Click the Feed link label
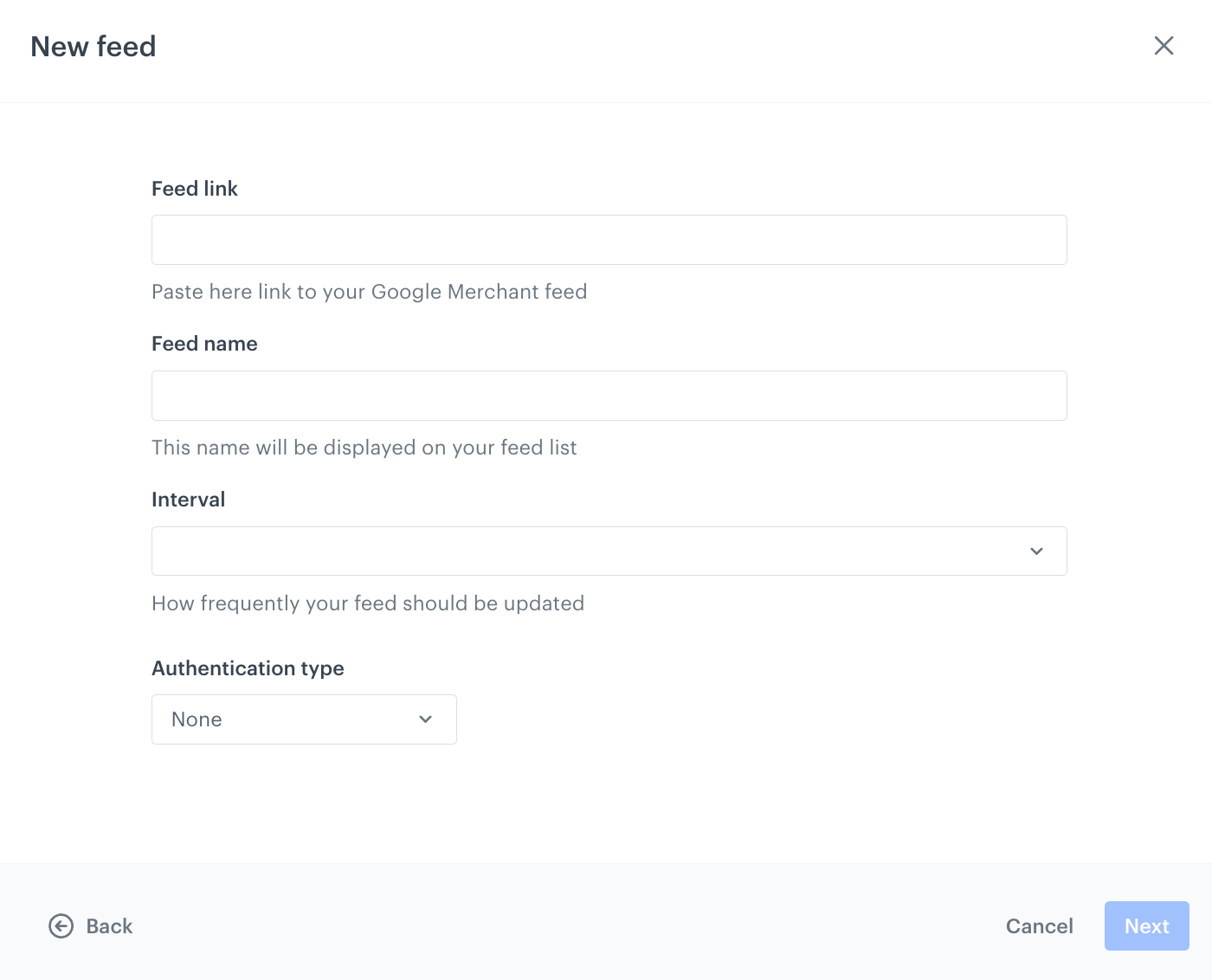This screenshot has width=1212, height=980. pyautogui.click(x=194, y=188)
